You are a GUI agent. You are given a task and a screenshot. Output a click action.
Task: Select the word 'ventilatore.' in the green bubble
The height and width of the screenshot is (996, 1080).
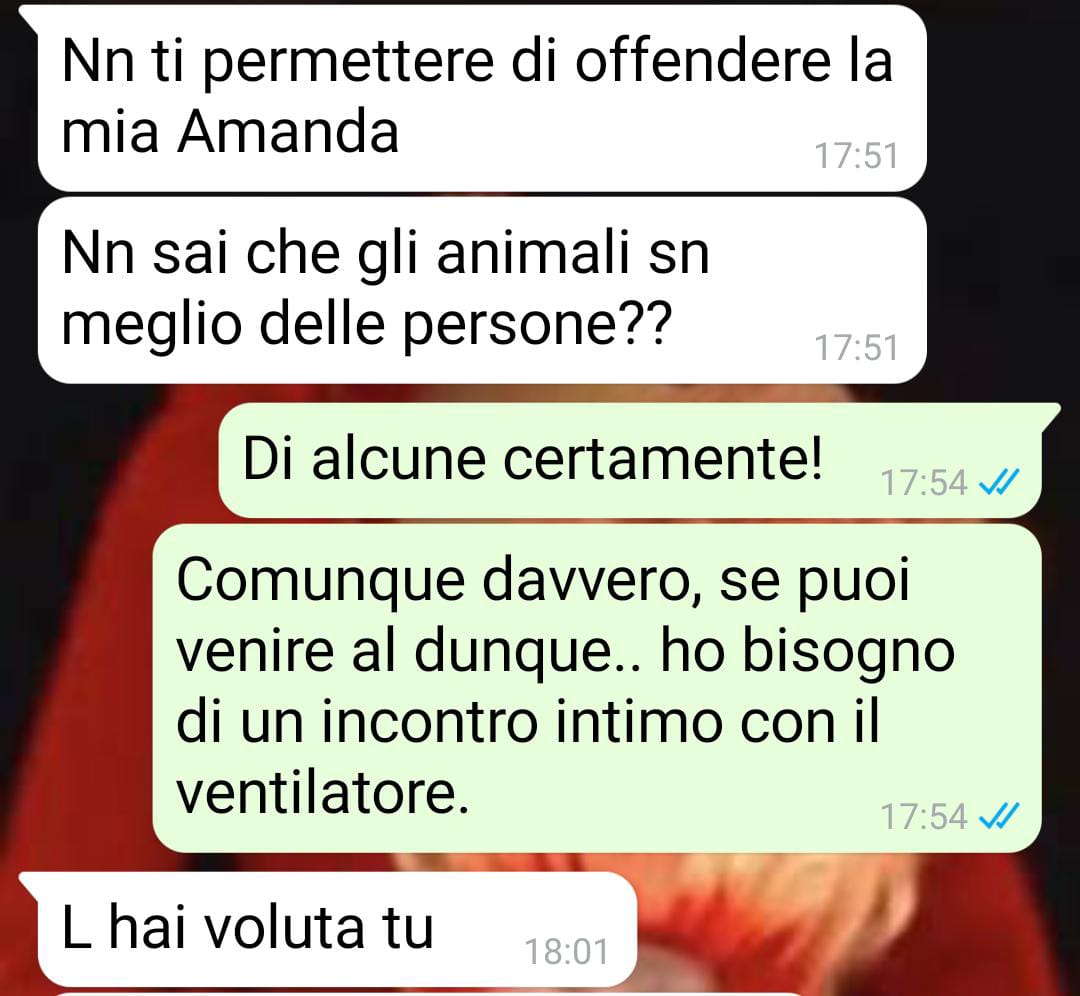coord(322,793)
